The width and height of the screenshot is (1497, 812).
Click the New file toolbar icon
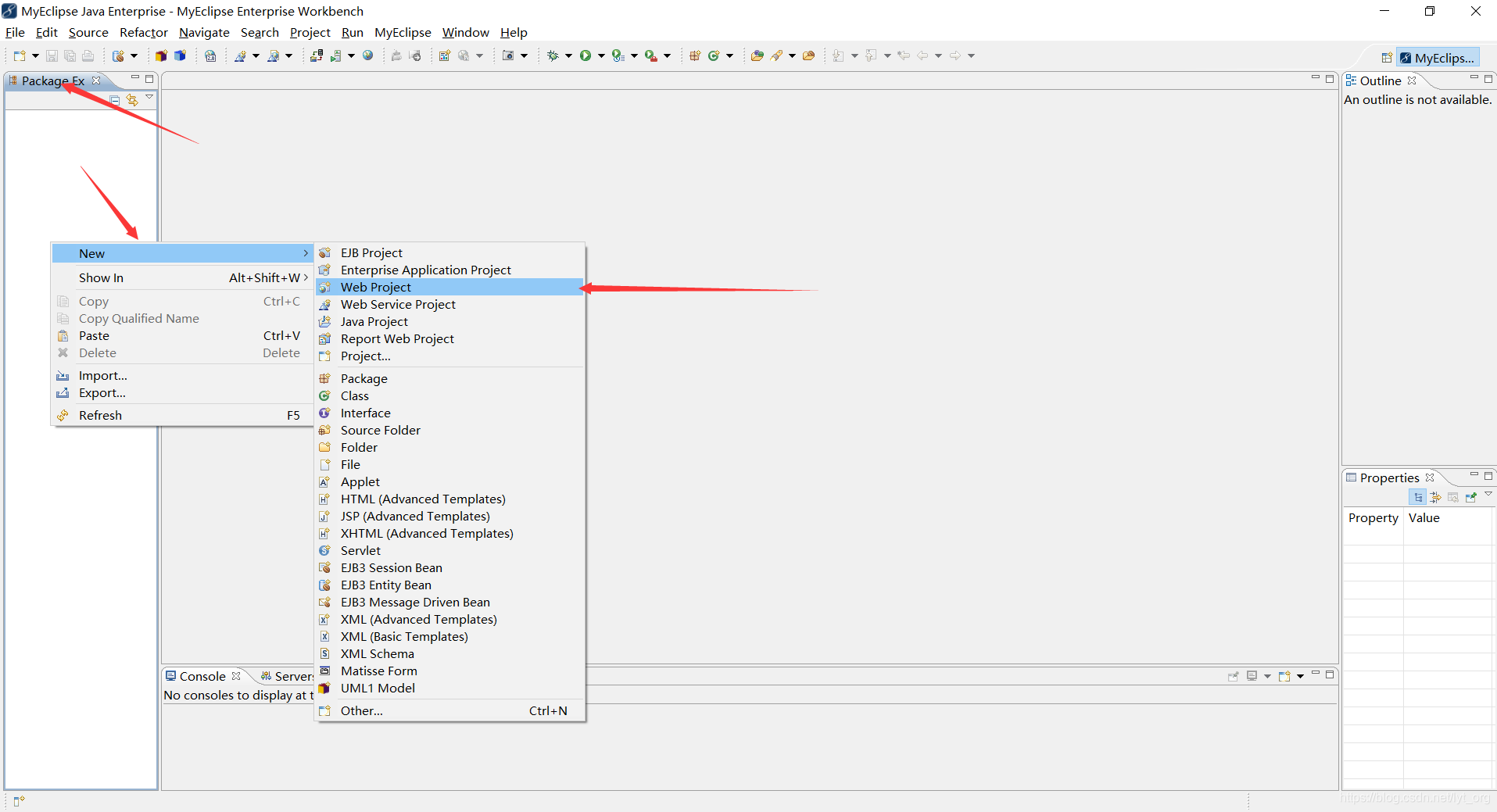[20, 55]
